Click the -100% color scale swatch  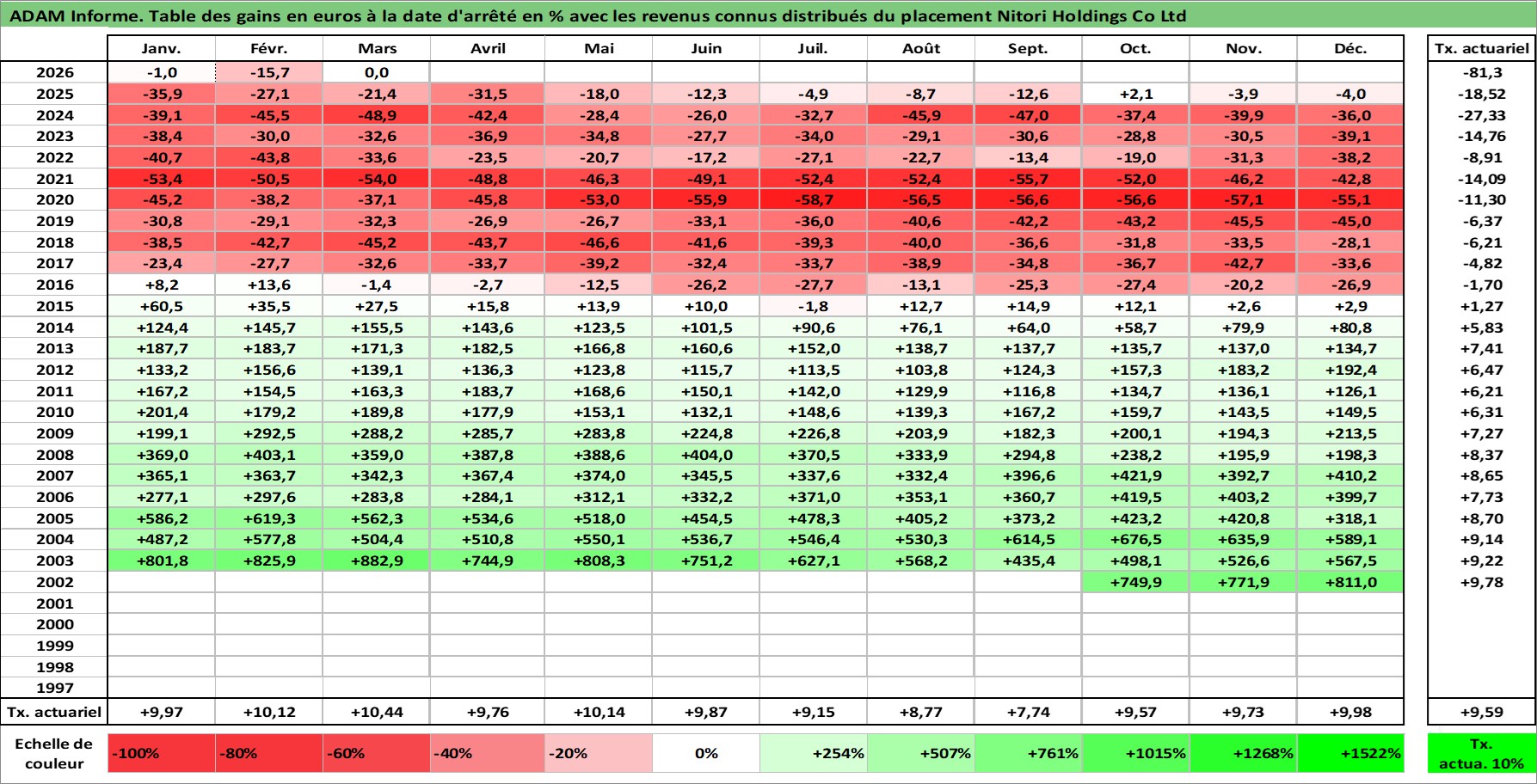[161, 753]
